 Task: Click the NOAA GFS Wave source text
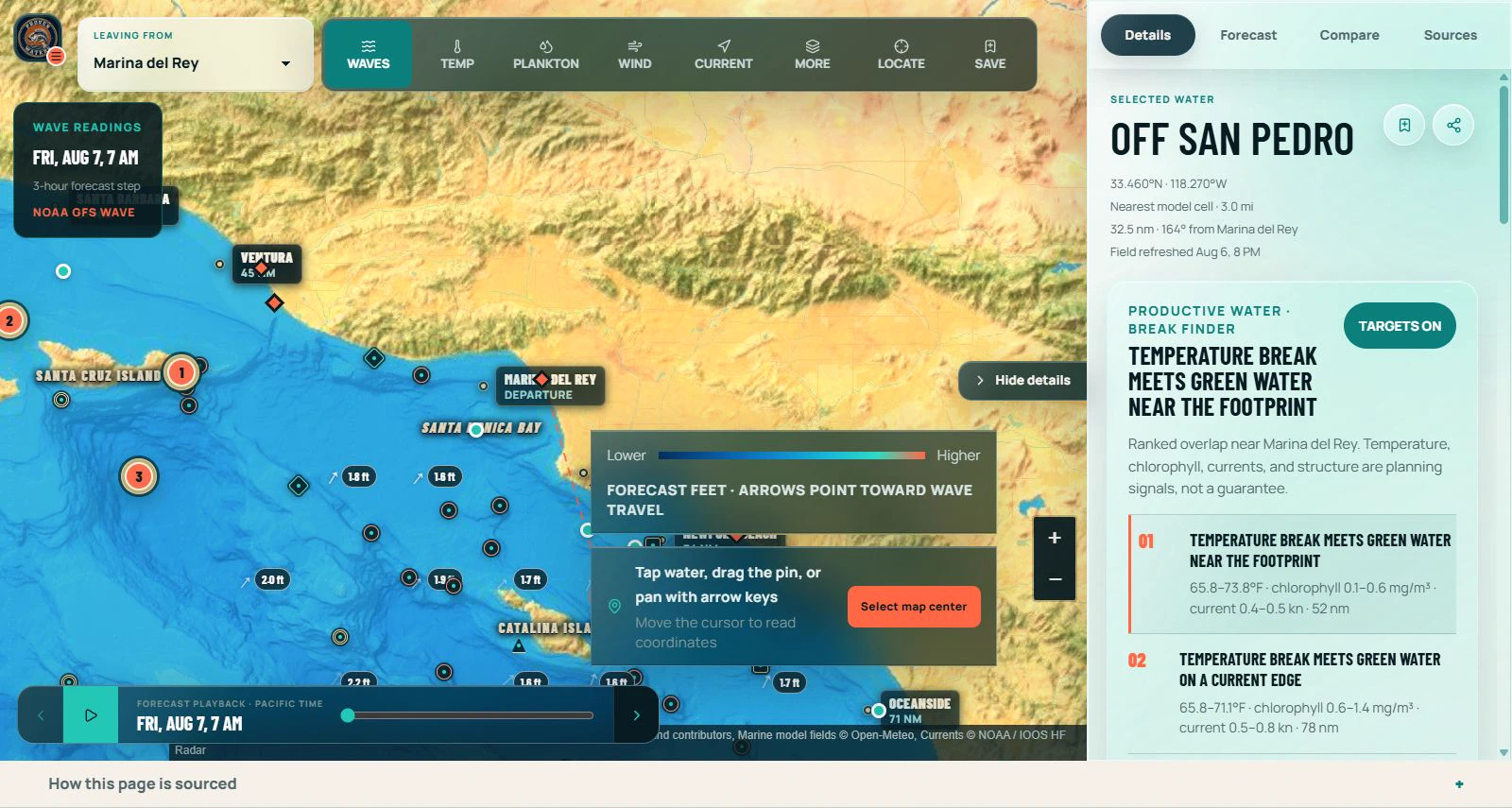(84, 213)
